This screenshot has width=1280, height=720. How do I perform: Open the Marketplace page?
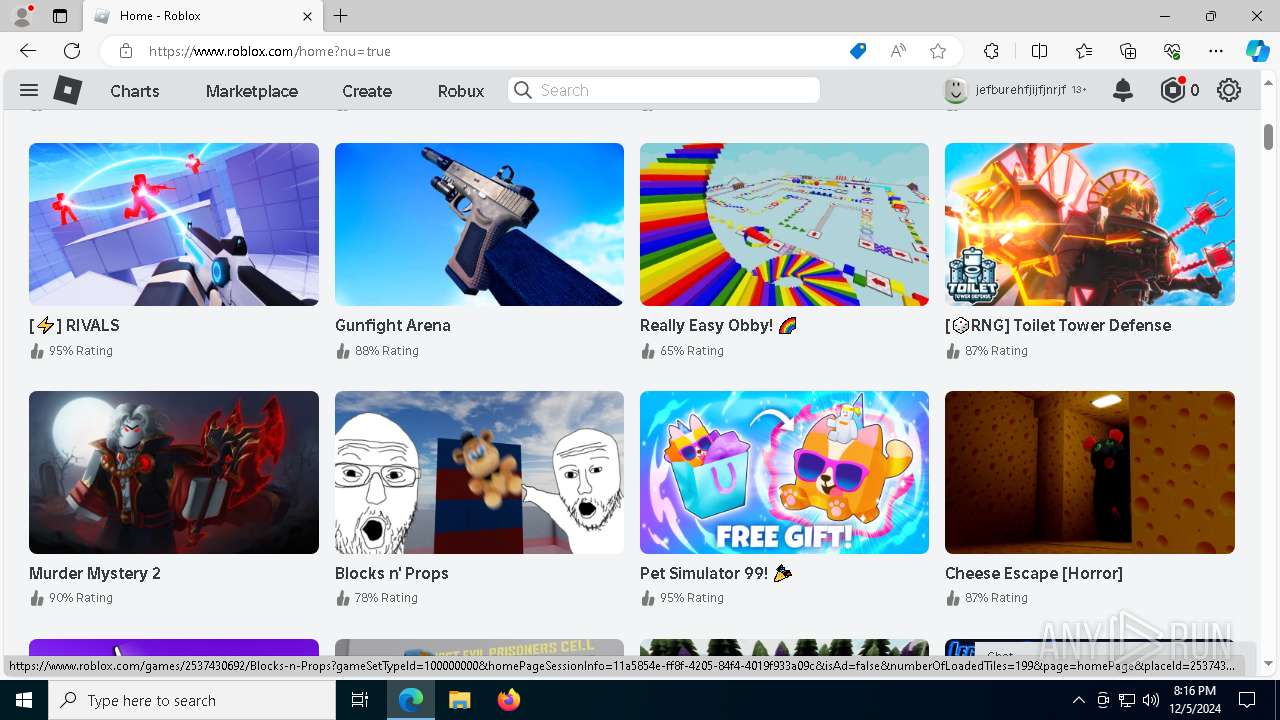pos(252,91)
